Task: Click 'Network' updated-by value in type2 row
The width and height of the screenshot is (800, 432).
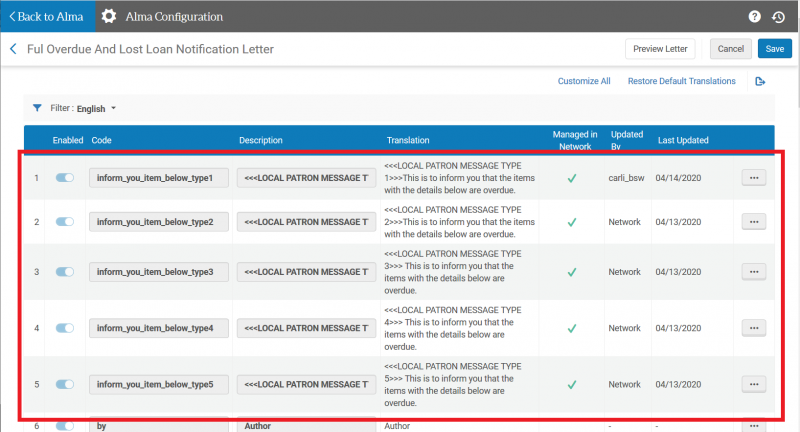Action: tap(624, 222)
